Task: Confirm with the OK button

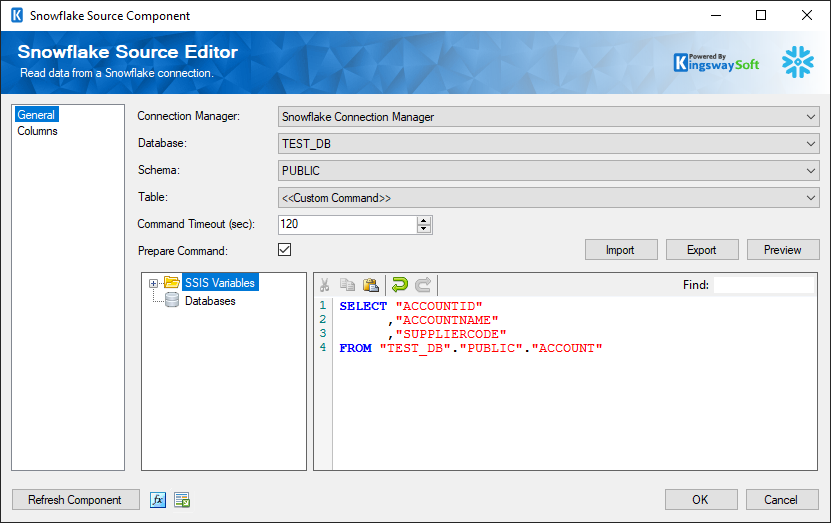Action: coord(701,500)
